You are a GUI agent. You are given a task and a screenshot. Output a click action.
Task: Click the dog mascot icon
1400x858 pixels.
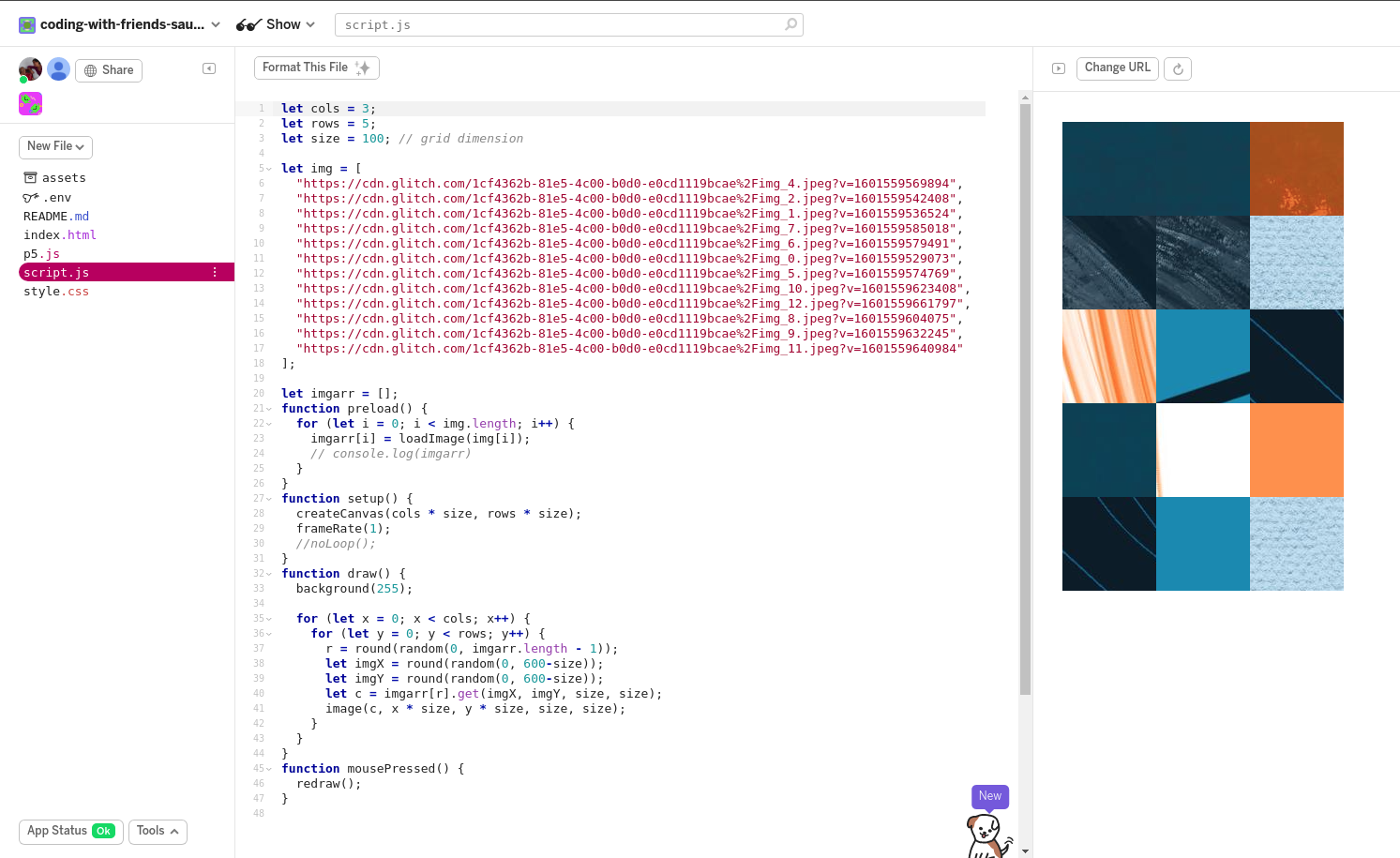pos(988,835)
